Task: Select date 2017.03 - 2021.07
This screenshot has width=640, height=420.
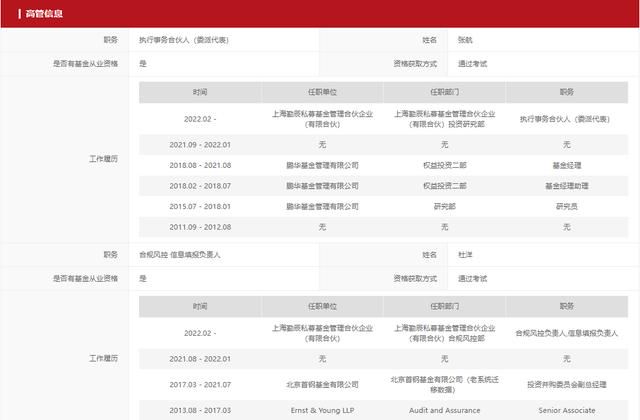Action: point(200,384)
